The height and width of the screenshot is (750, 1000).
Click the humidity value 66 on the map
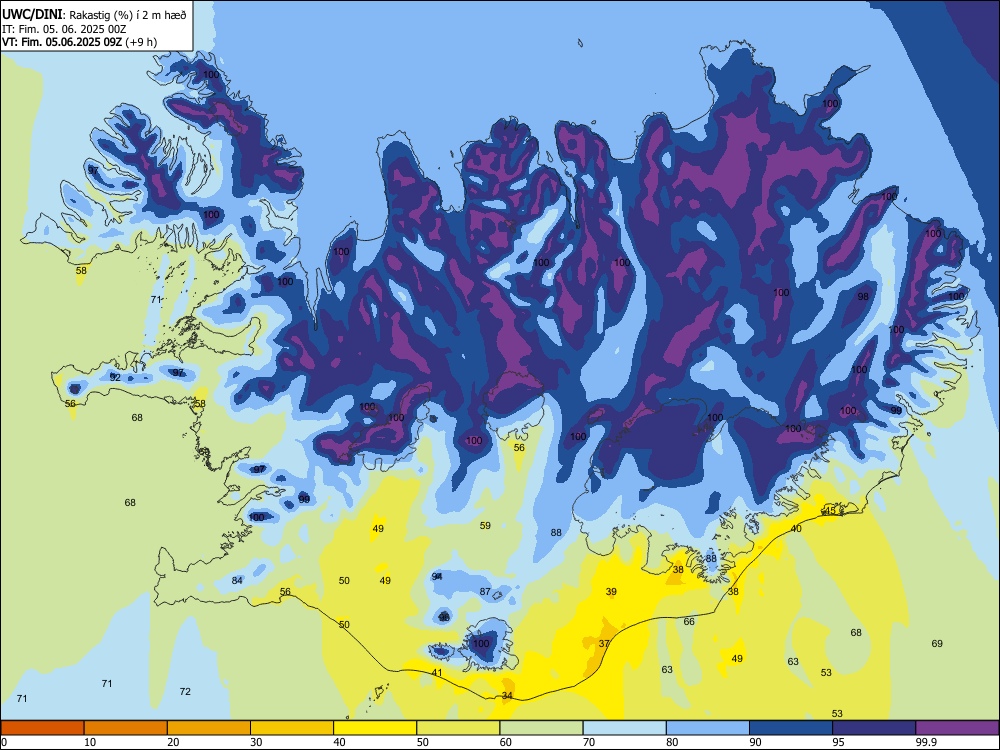(689, 621)
